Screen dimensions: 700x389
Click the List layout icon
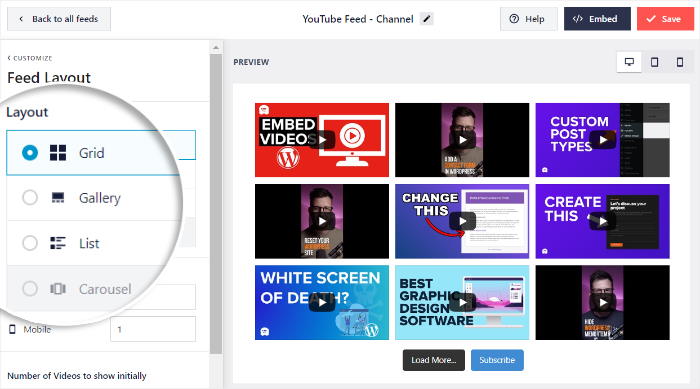(58, 243)
